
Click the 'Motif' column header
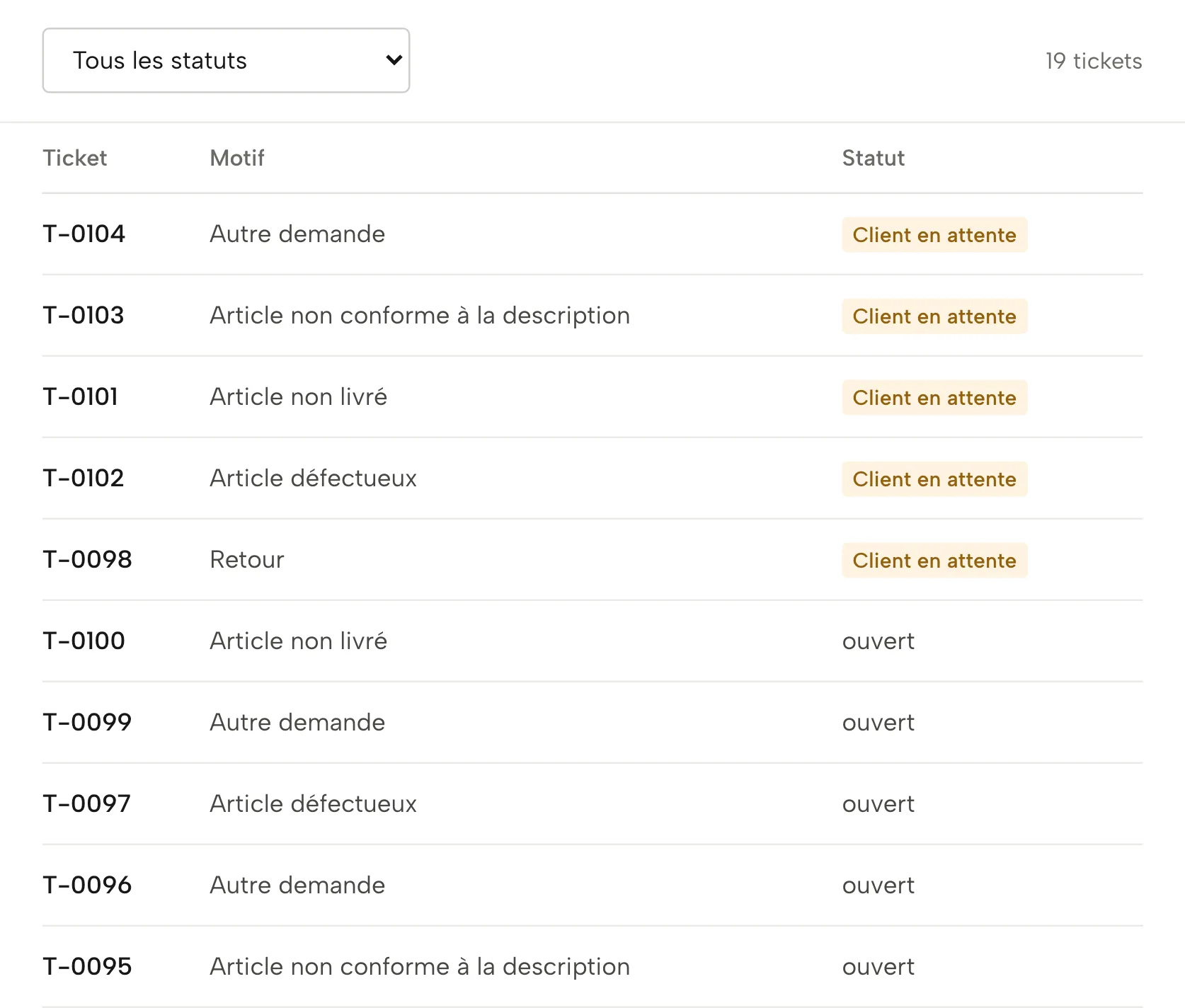click(x=237, y=158)
